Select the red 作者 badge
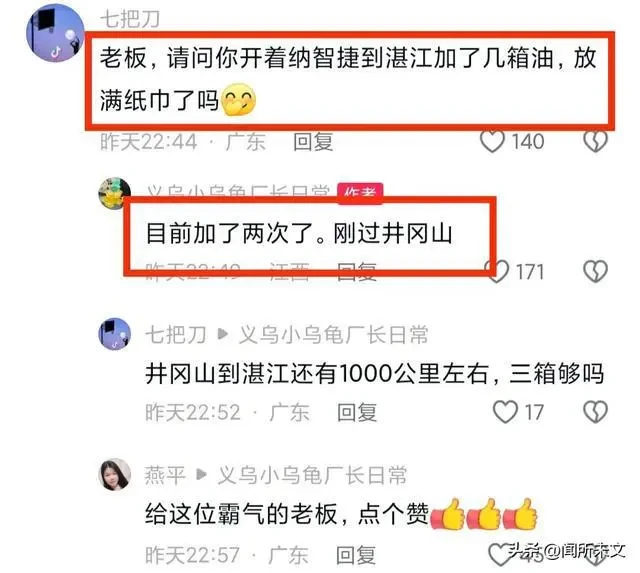 pos(360,192)
